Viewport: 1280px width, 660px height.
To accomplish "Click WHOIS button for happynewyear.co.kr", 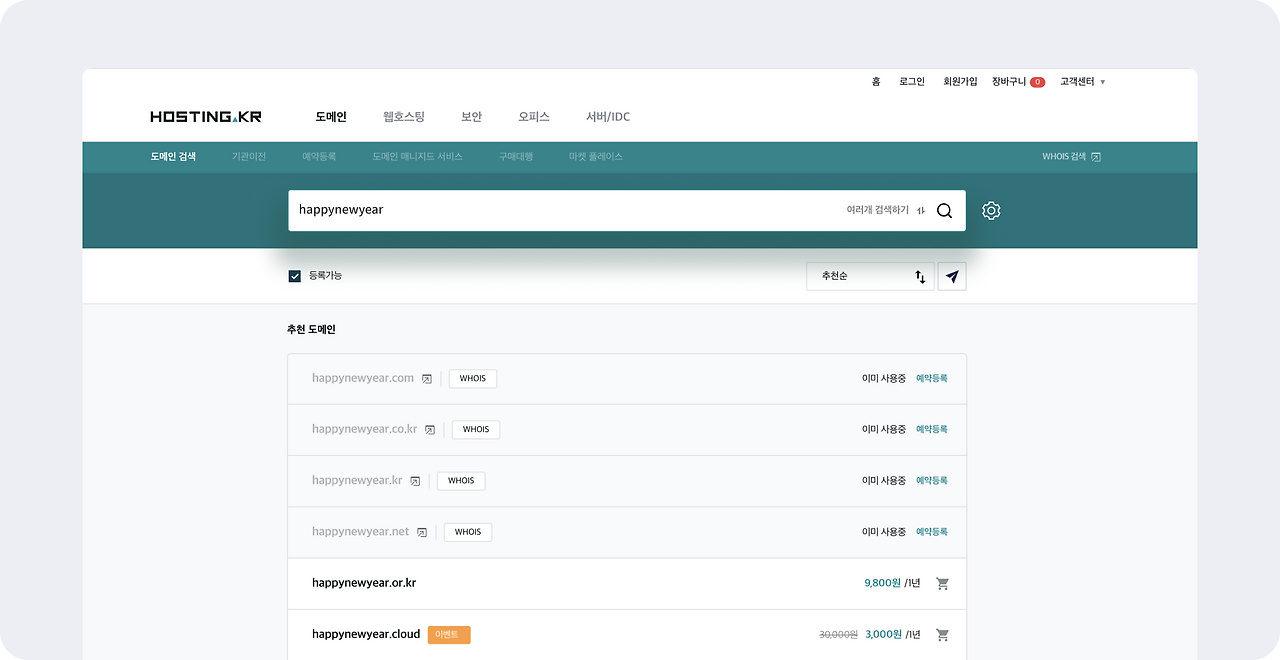I will pos(476,430).
